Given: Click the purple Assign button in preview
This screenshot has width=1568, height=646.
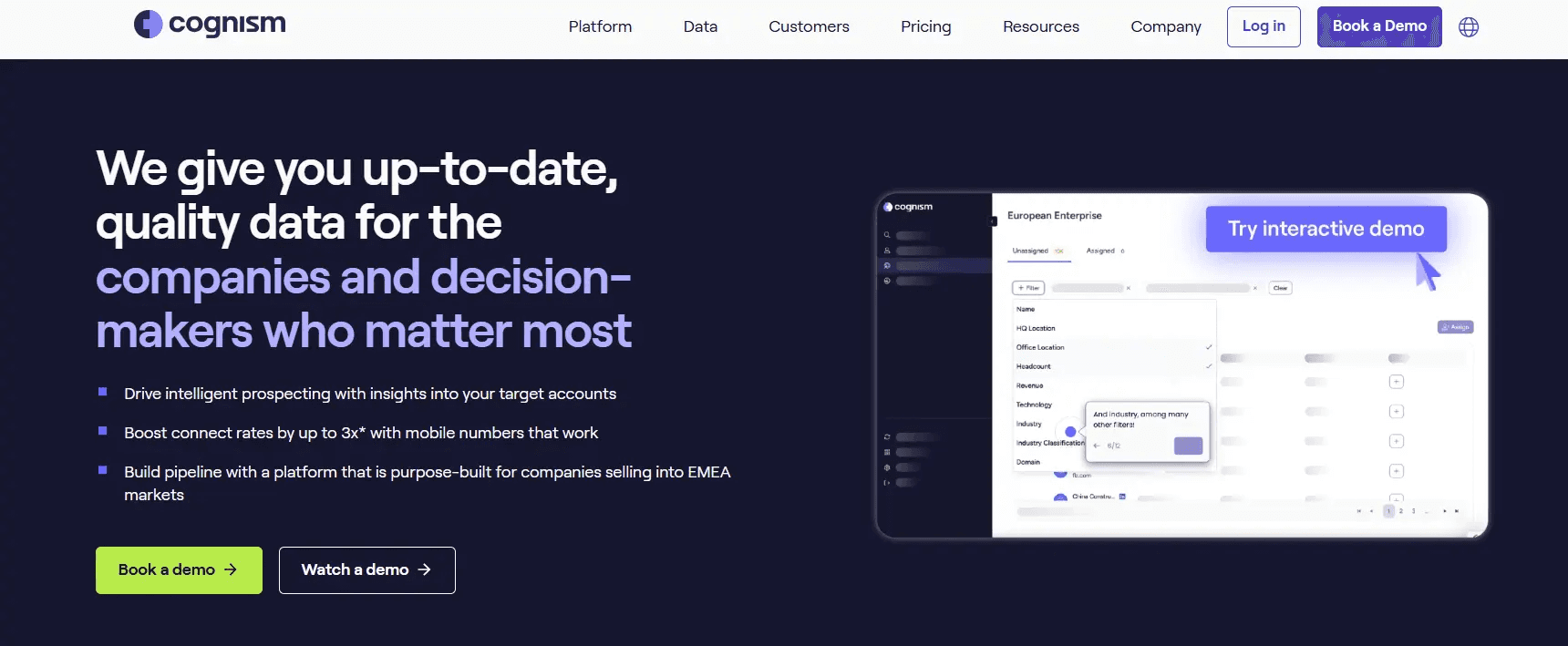Looking at the screenshot, I should click(x=1455, y=327).
